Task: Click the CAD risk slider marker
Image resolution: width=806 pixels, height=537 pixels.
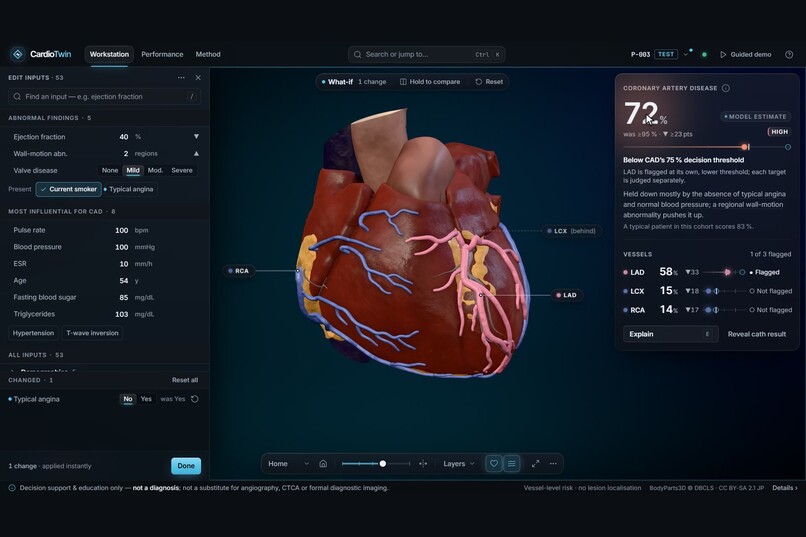Action: 745,147
